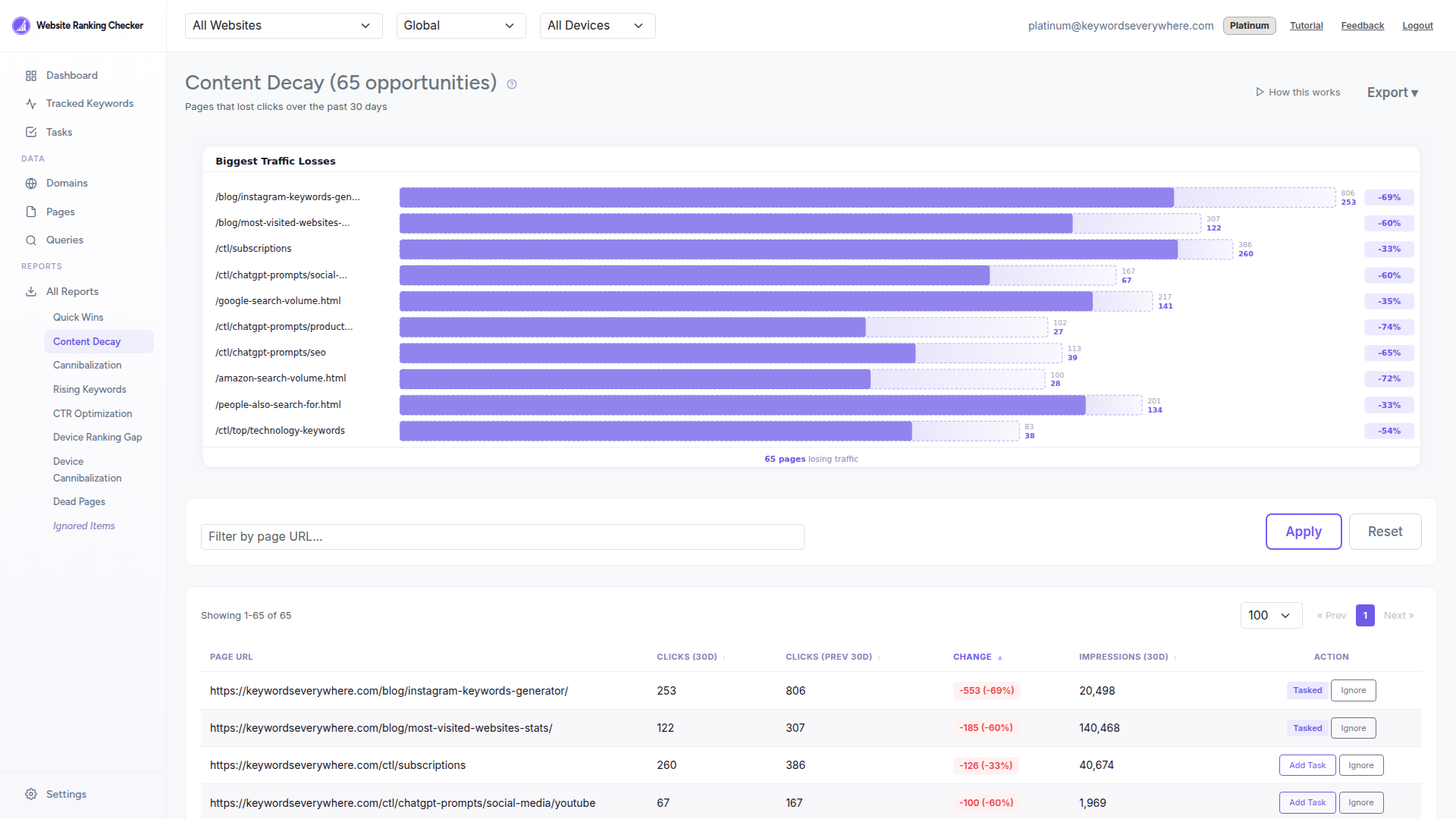Click the Domains globe icon

(31, 183)
